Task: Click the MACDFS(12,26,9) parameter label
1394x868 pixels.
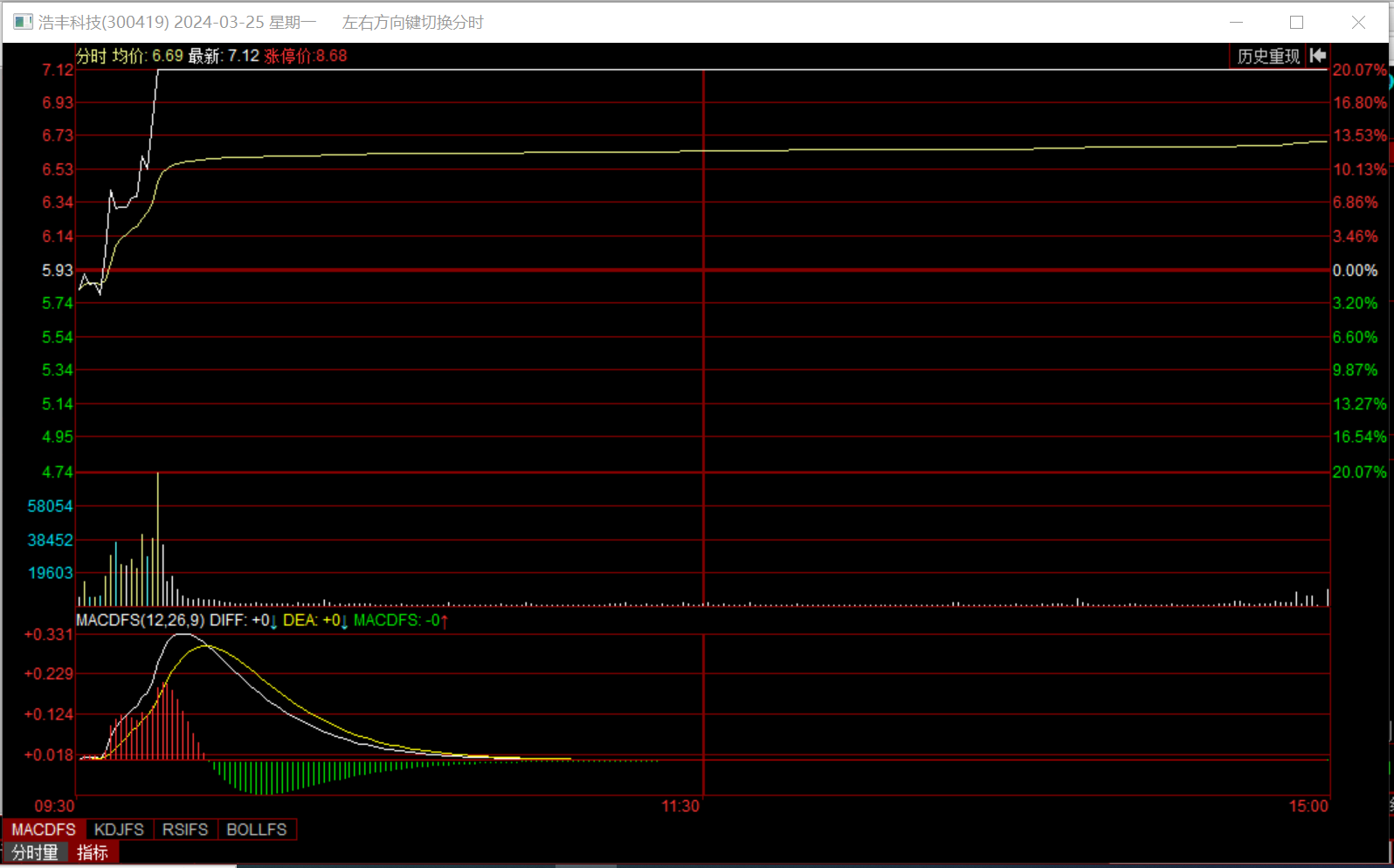Action: coord(140,621)
